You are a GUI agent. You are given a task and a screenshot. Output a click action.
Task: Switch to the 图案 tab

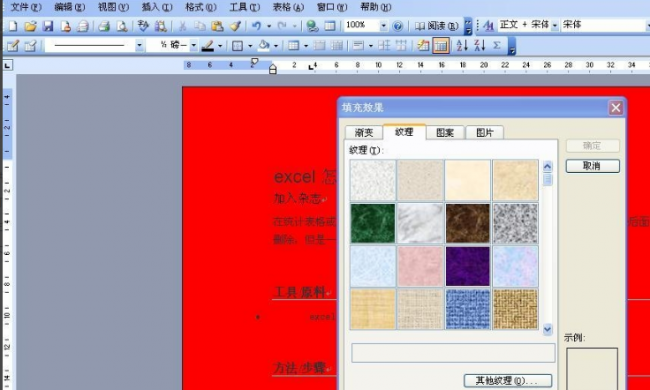(445, 133)
